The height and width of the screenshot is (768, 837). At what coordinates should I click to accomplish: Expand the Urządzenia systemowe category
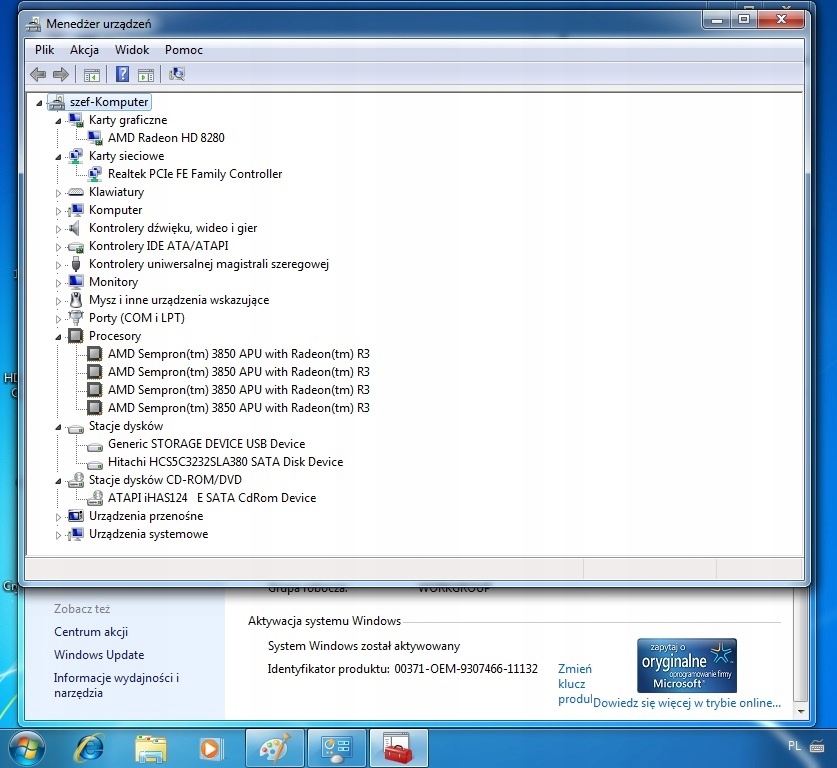(58, 535)
